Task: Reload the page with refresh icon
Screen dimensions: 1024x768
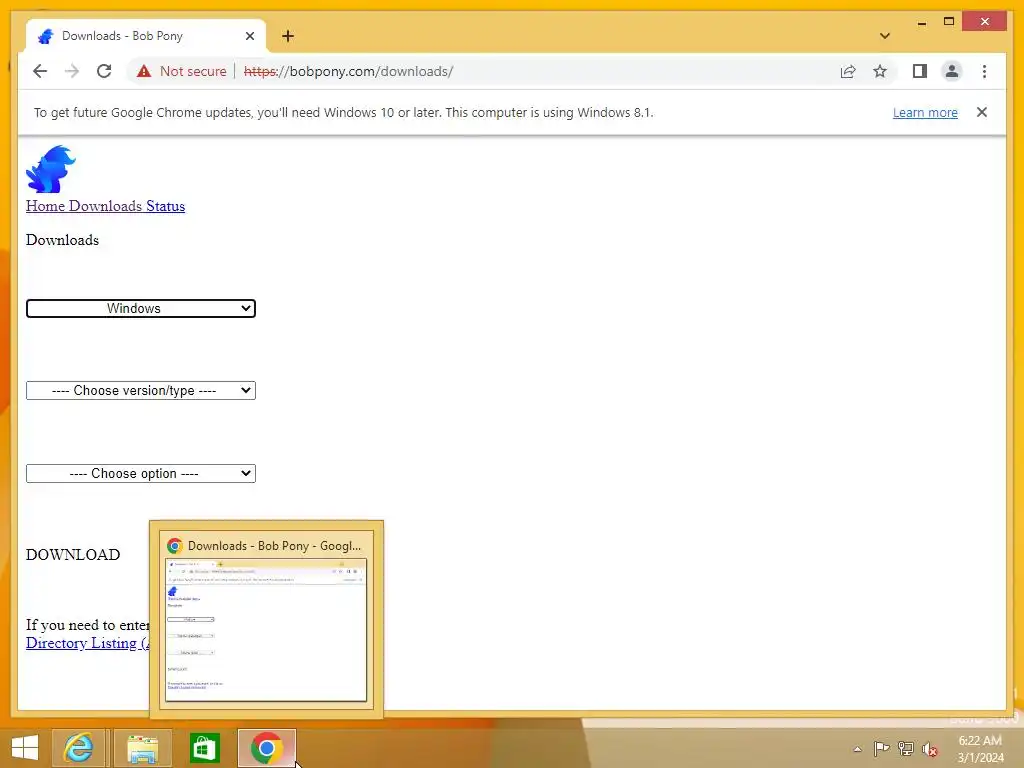Action: pos(104,71)
